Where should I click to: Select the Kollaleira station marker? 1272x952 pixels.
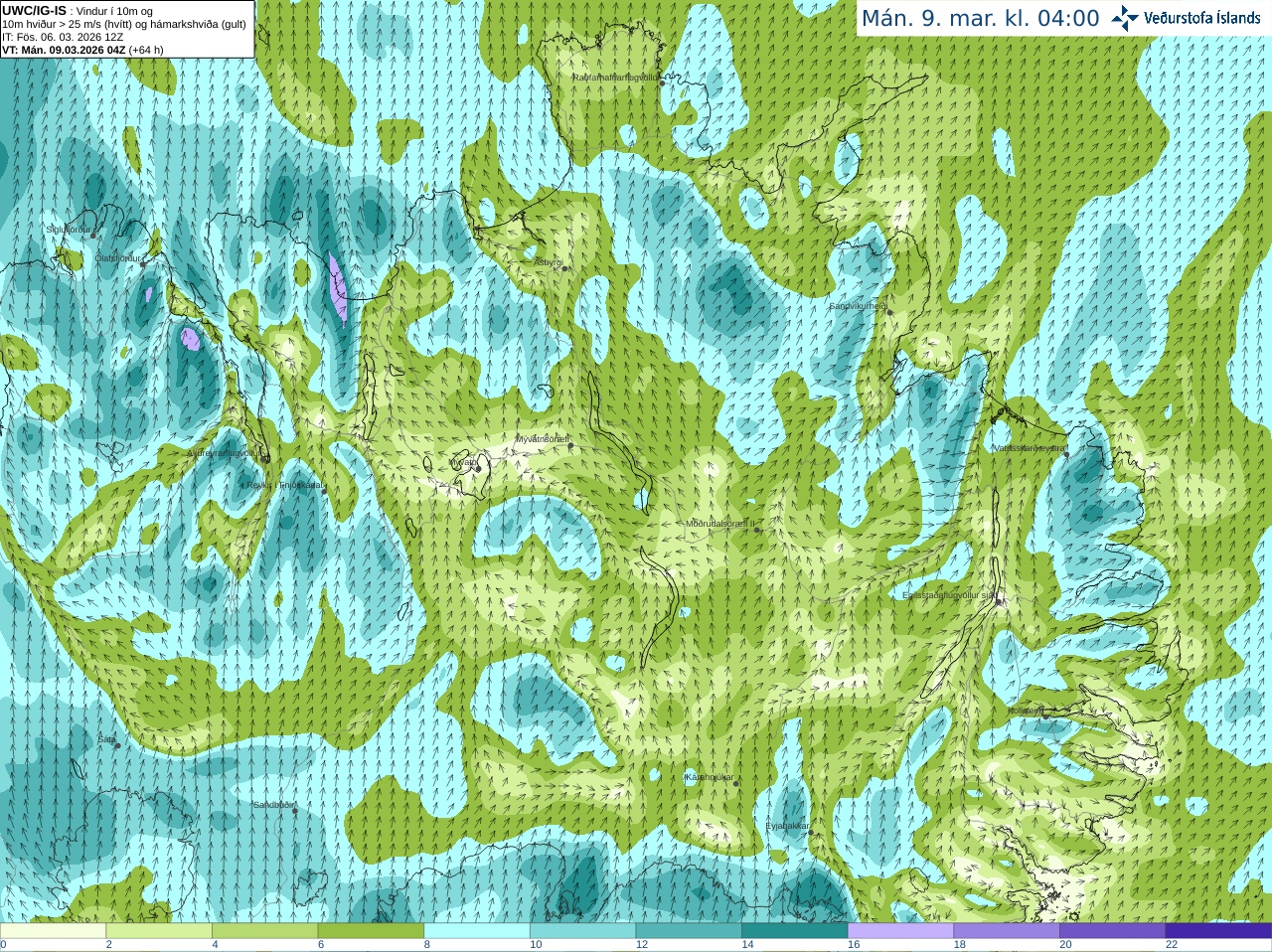(x=1045, y=715)
